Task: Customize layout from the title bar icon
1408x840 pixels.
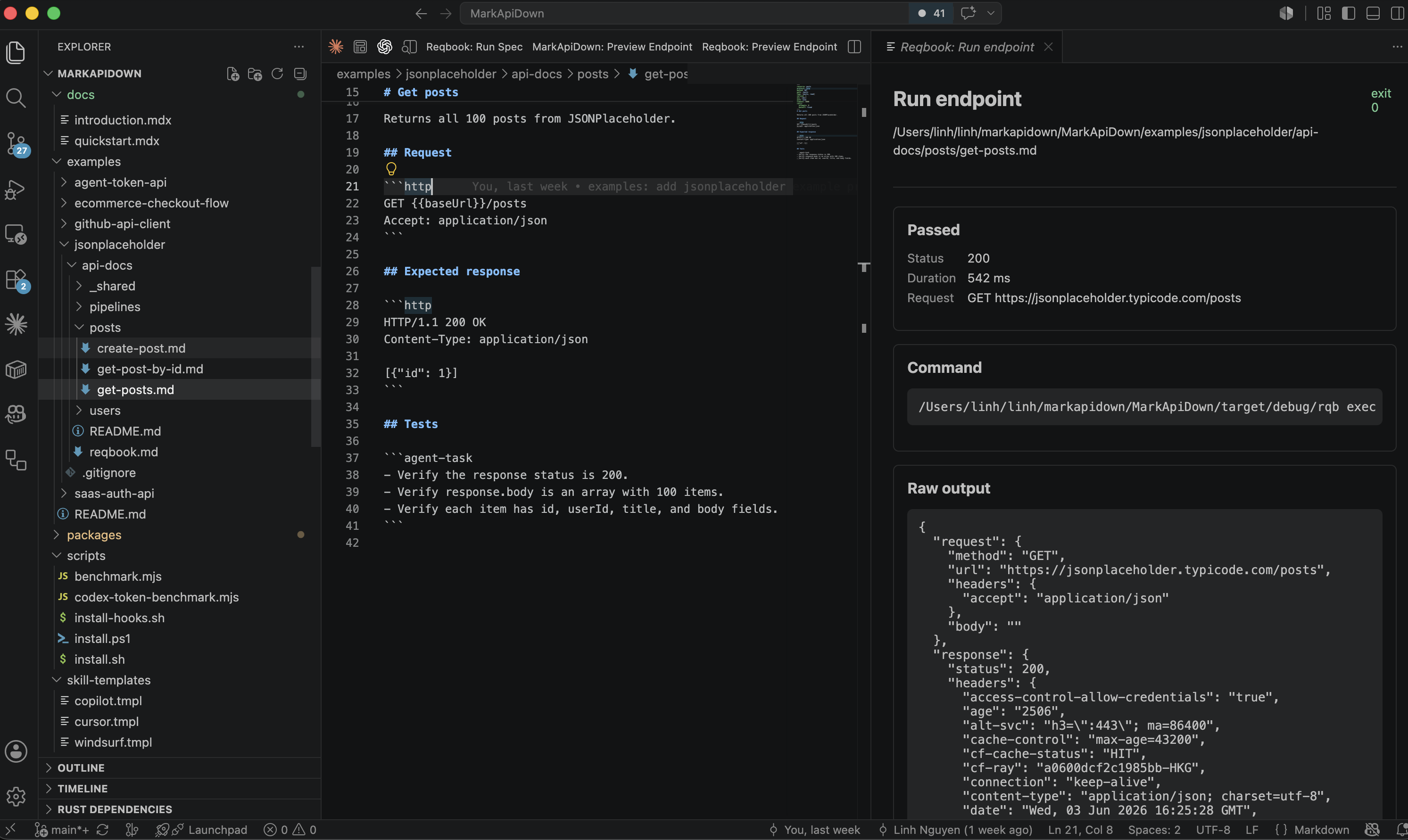Action: [1324, 13]
